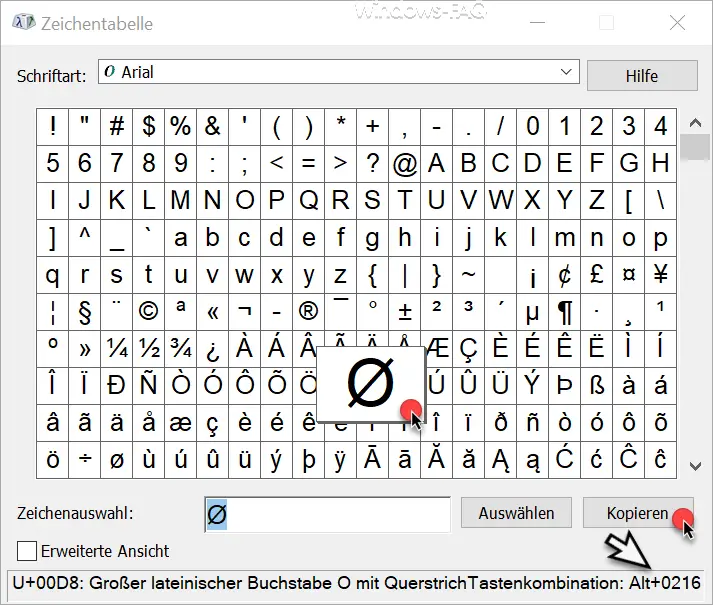Select the lowercase þ (thorn) character
Screen dimensions: 713x605
[x=309, y=459]
